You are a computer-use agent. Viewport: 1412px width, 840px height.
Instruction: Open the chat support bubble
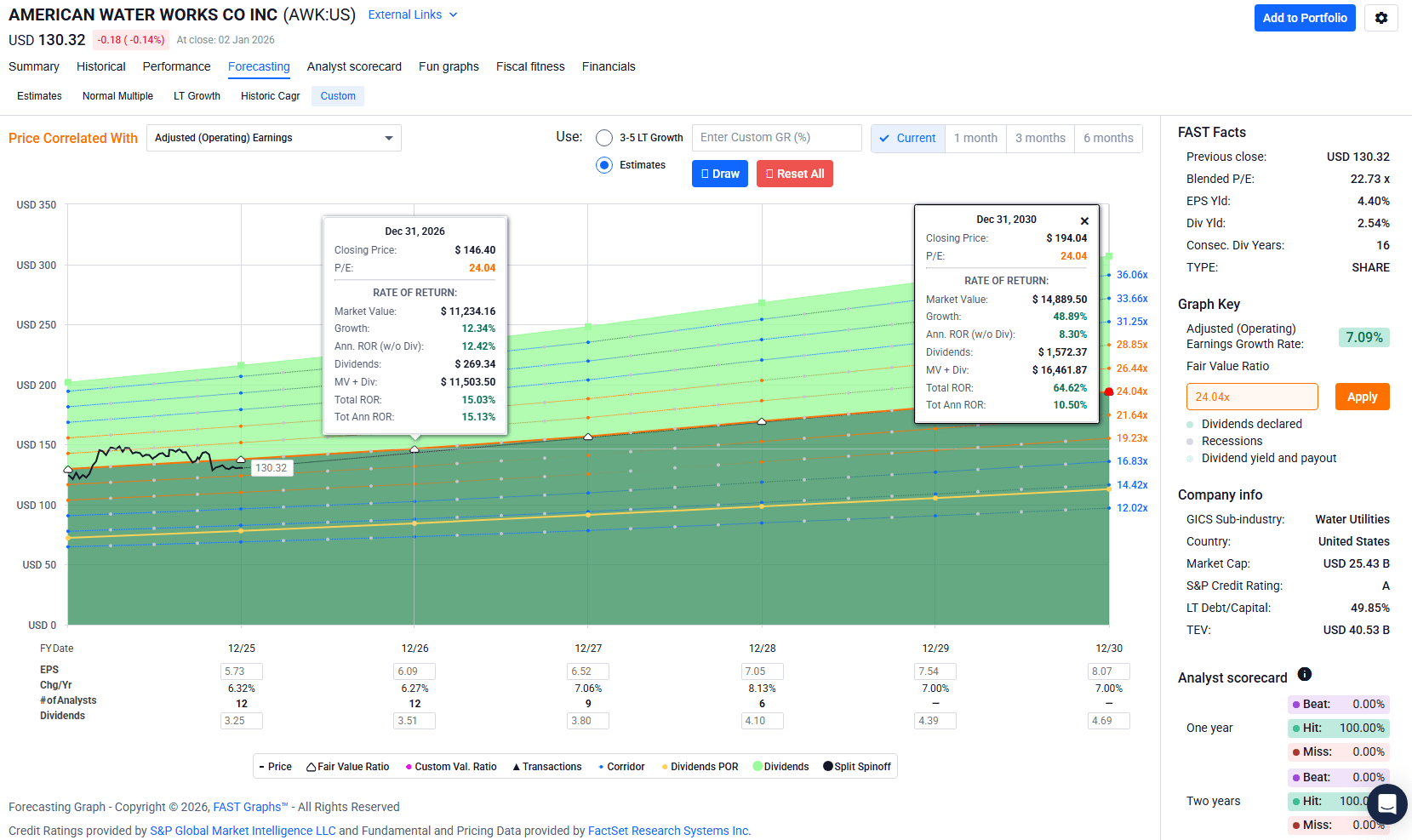[x=1386, y=803]
